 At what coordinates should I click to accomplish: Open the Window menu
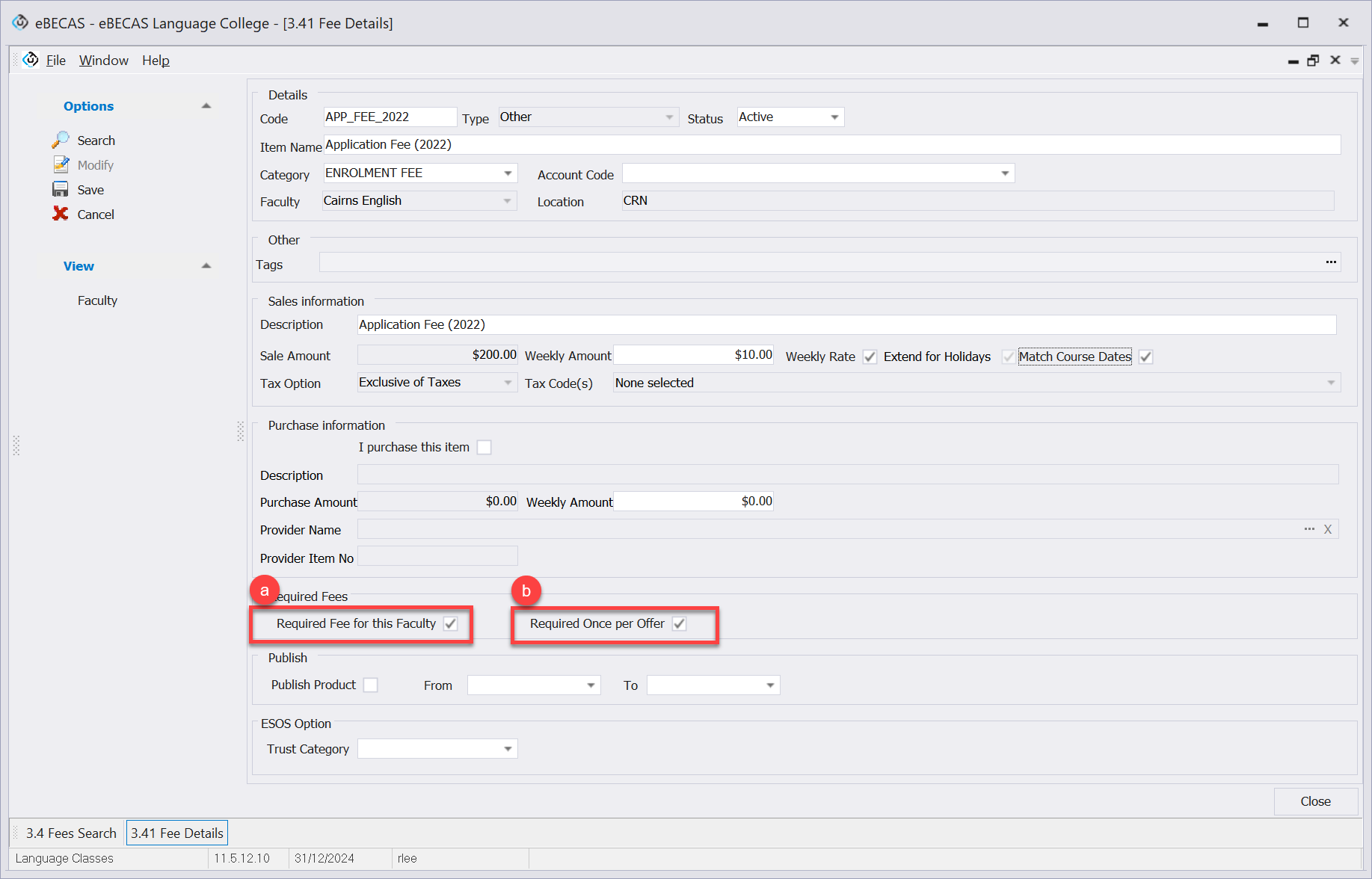103,61
